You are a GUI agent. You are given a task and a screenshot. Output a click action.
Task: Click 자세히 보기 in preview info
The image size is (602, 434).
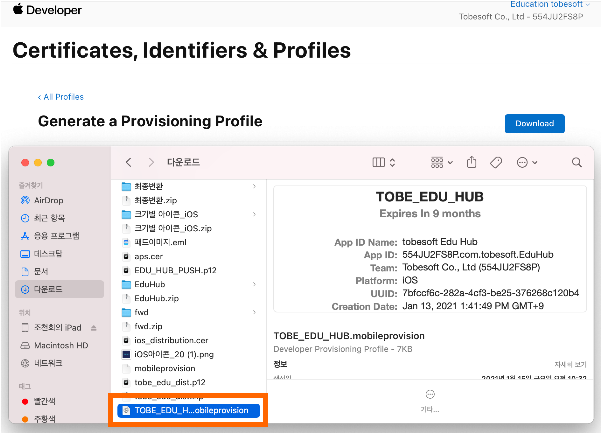point(570,364)
